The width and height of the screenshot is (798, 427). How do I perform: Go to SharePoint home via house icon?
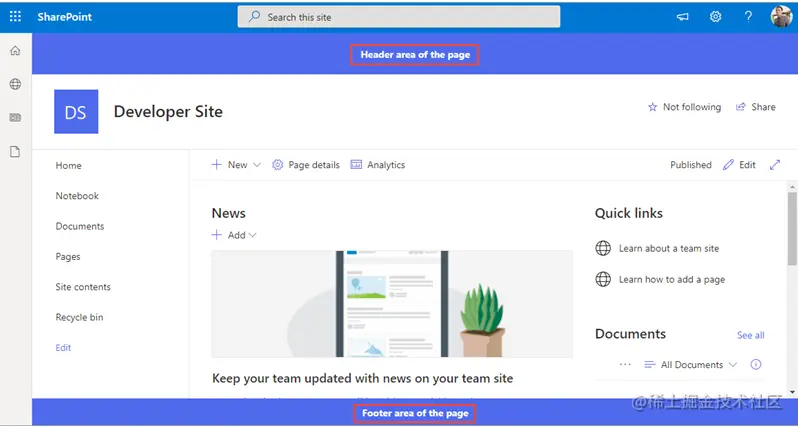(15, 50)
